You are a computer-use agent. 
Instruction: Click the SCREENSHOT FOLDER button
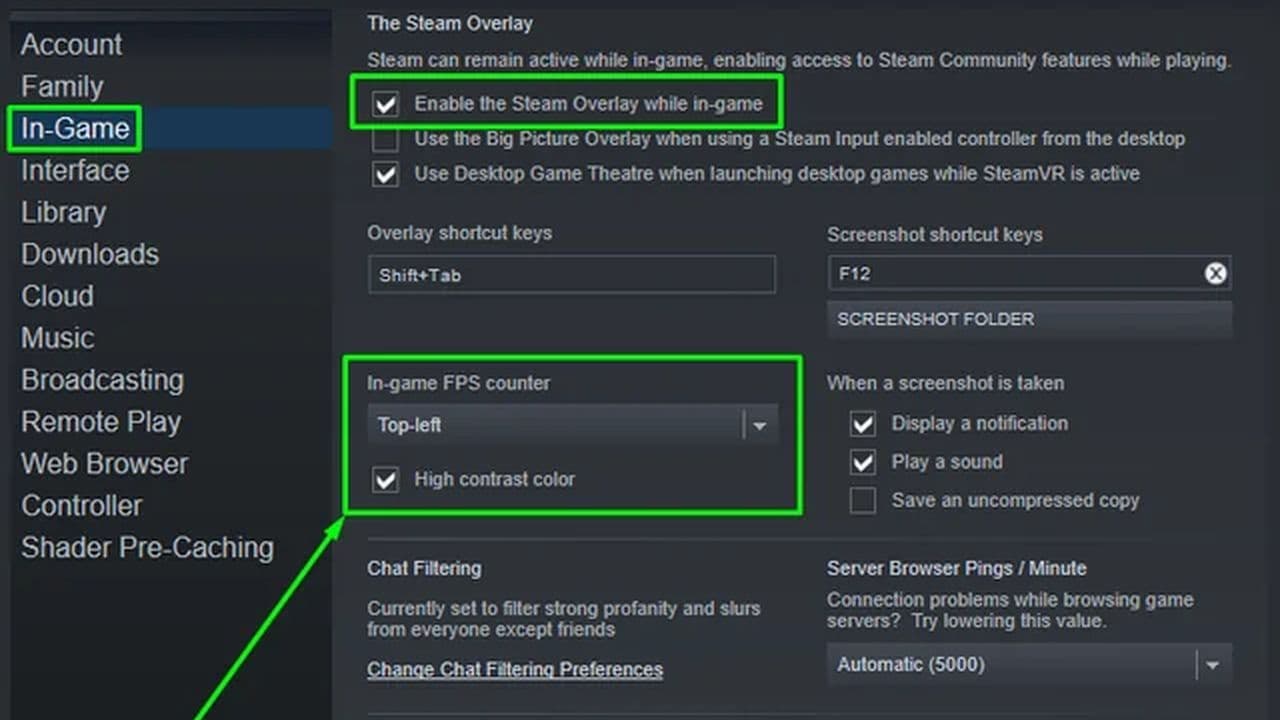1029,320
